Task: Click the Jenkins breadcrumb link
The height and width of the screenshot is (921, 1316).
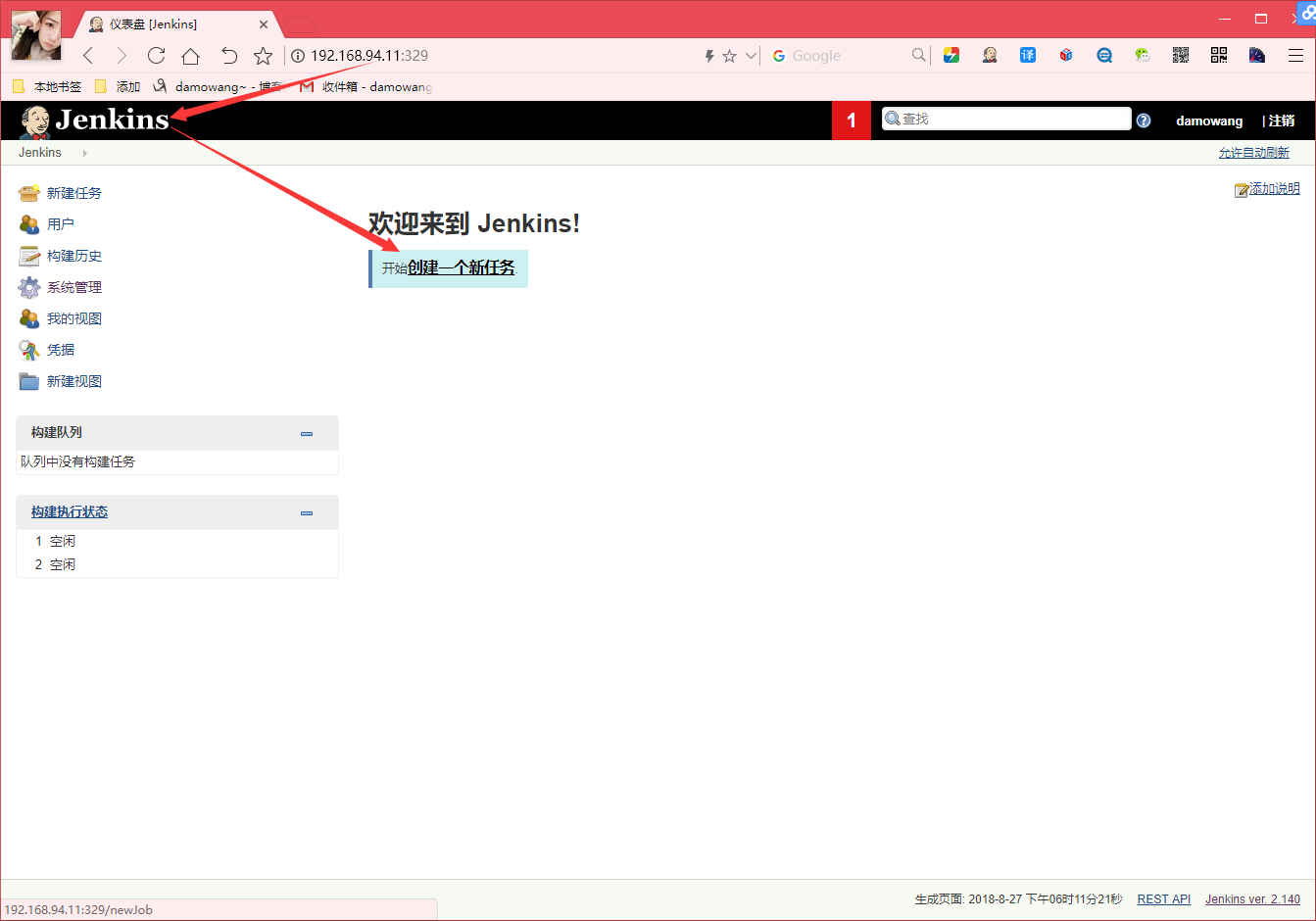Action: [40, 153]
